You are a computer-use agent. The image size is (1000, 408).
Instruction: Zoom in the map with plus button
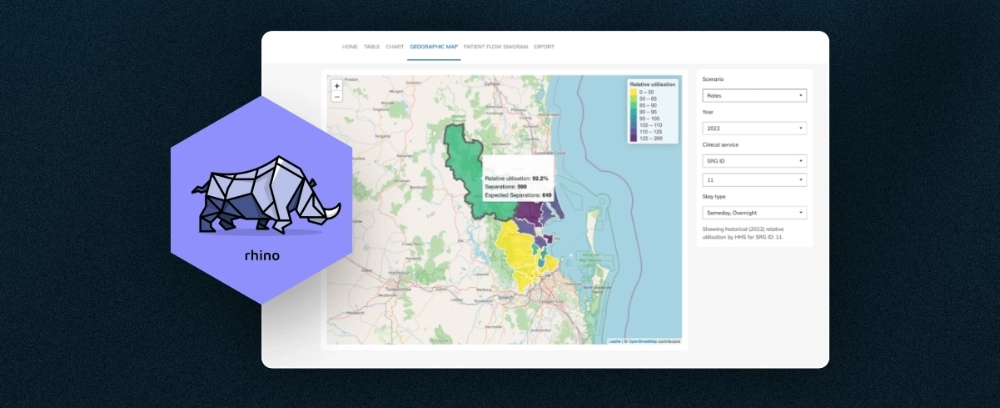pyautogui.click(x=337, y=85)
